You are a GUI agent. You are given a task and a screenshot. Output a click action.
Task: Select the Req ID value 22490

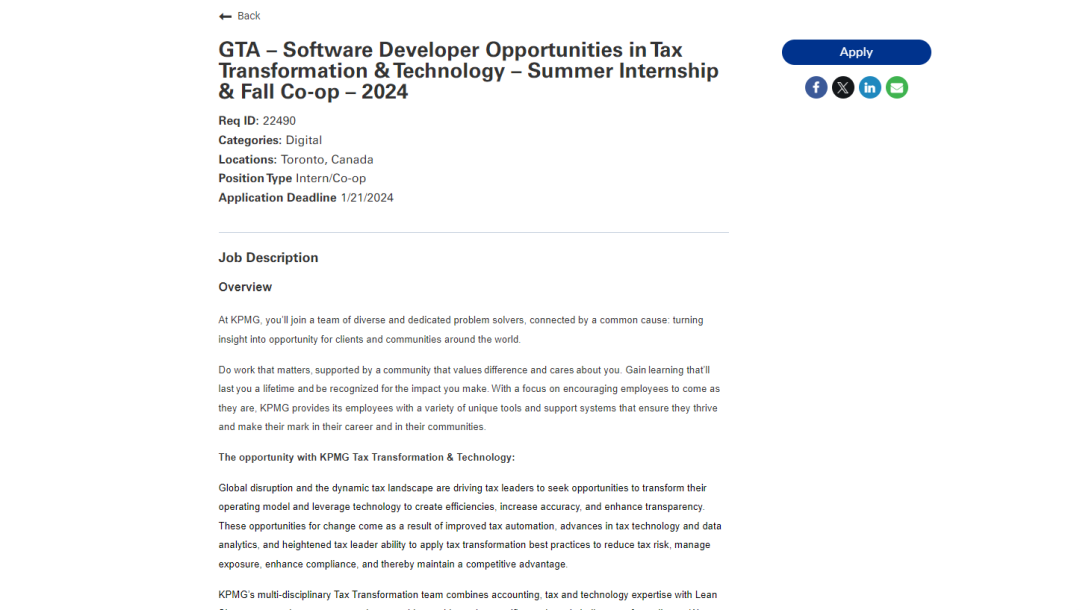279,121
